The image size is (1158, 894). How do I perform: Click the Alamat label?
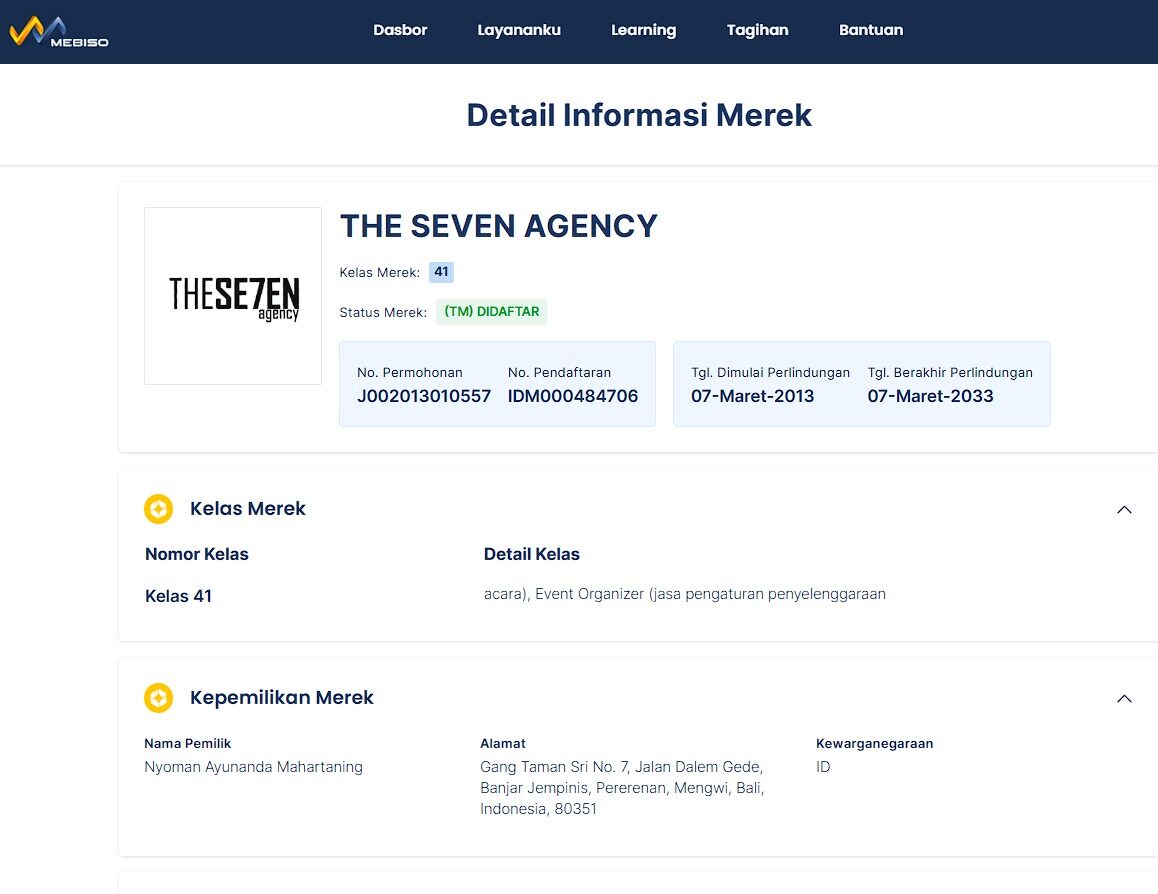click(503, 743)
